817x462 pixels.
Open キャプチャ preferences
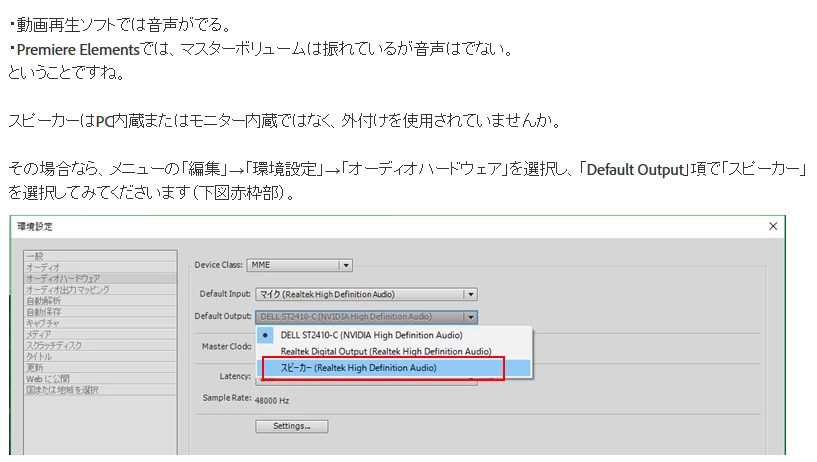pyautogui.click(x=100, y=323)
